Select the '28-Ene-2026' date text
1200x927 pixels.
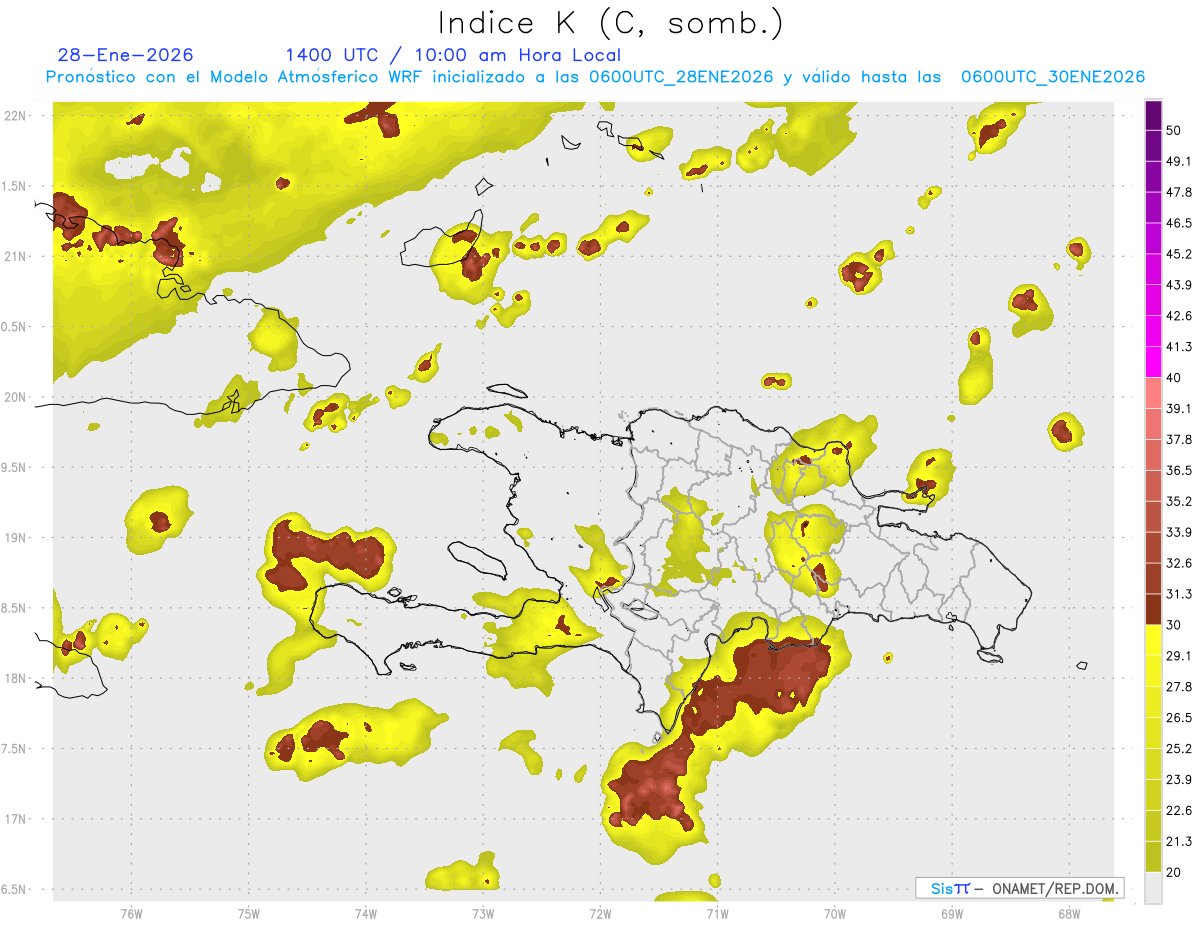click(126, 55)
